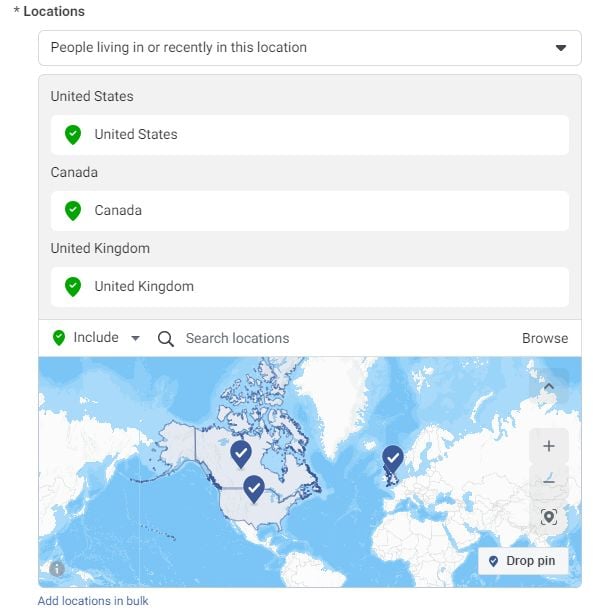Open the map info icon
Viewport: 593px width, 615px height.
(x=57, y=568)
